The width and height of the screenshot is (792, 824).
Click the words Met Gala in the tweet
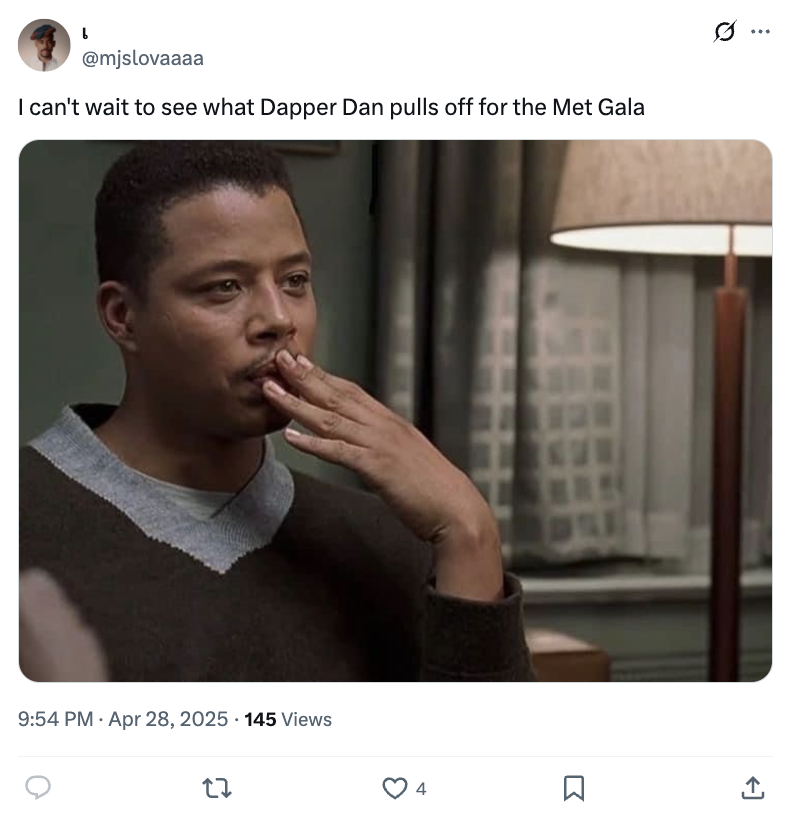click(598, 107)
